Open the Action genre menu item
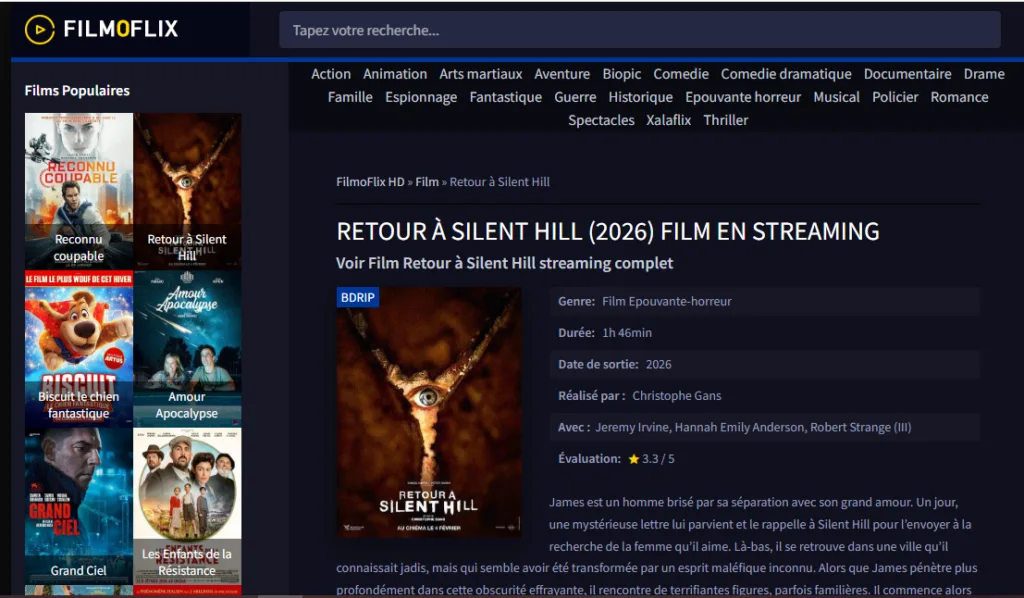 331,74
